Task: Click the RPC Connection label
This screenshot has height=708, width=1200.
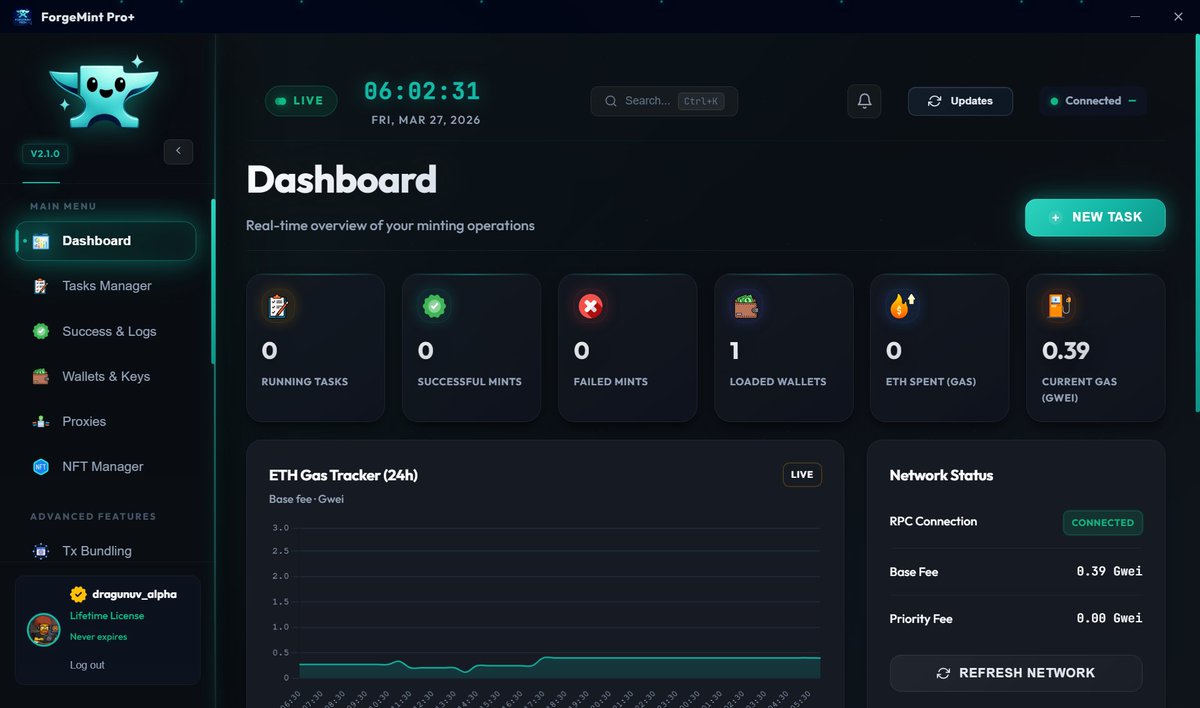Action: coord(933,521)
